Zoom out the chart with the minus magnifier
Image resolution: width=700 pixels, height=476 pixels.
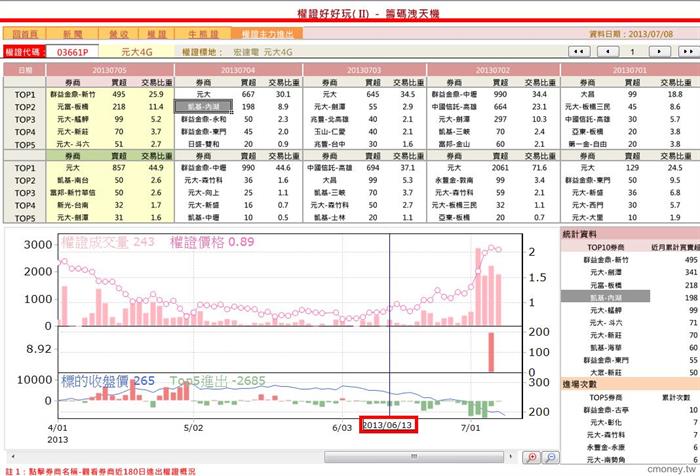pos(550,457)
